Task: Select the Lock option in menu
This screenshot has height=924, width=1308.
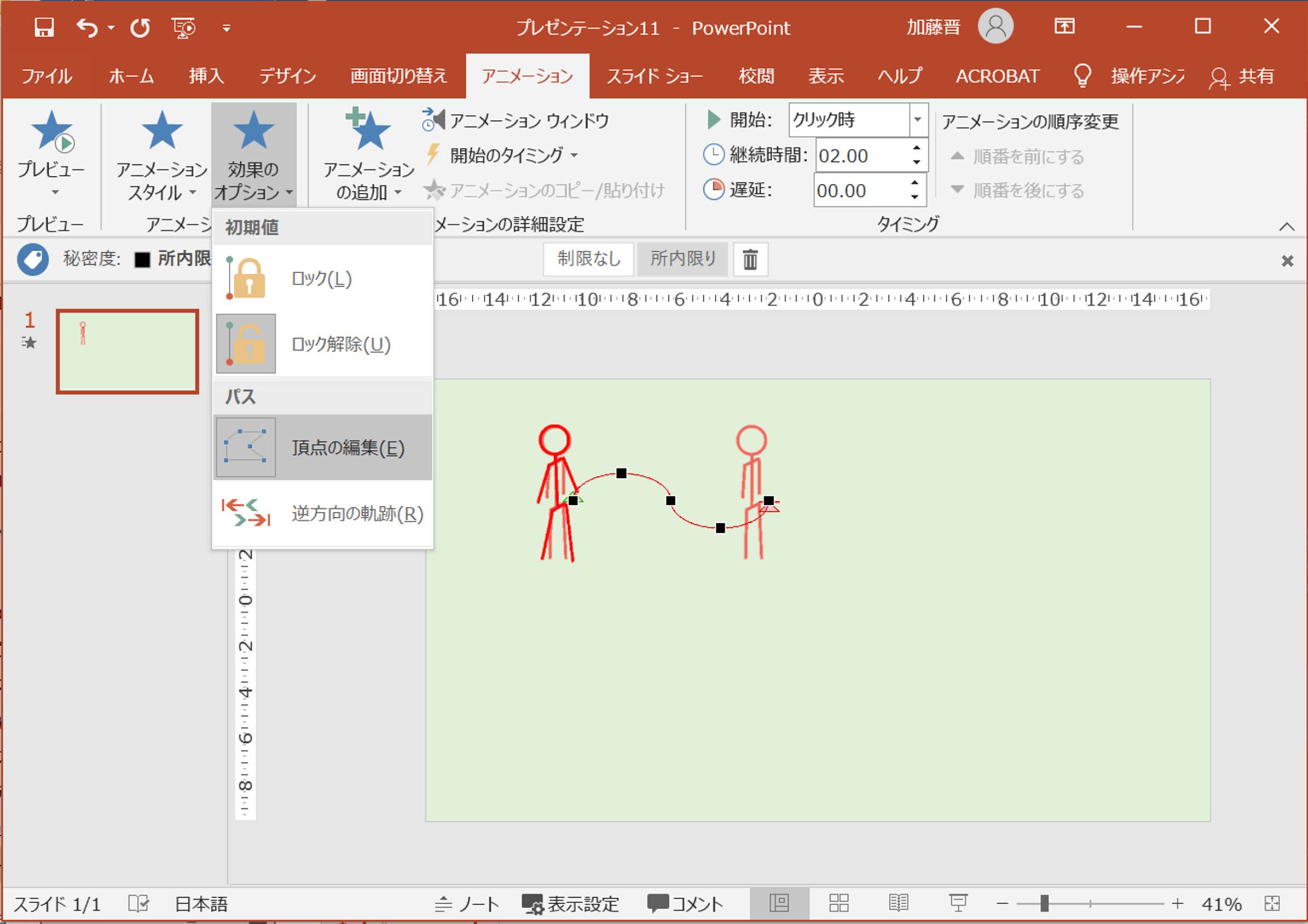Action: 322,279
